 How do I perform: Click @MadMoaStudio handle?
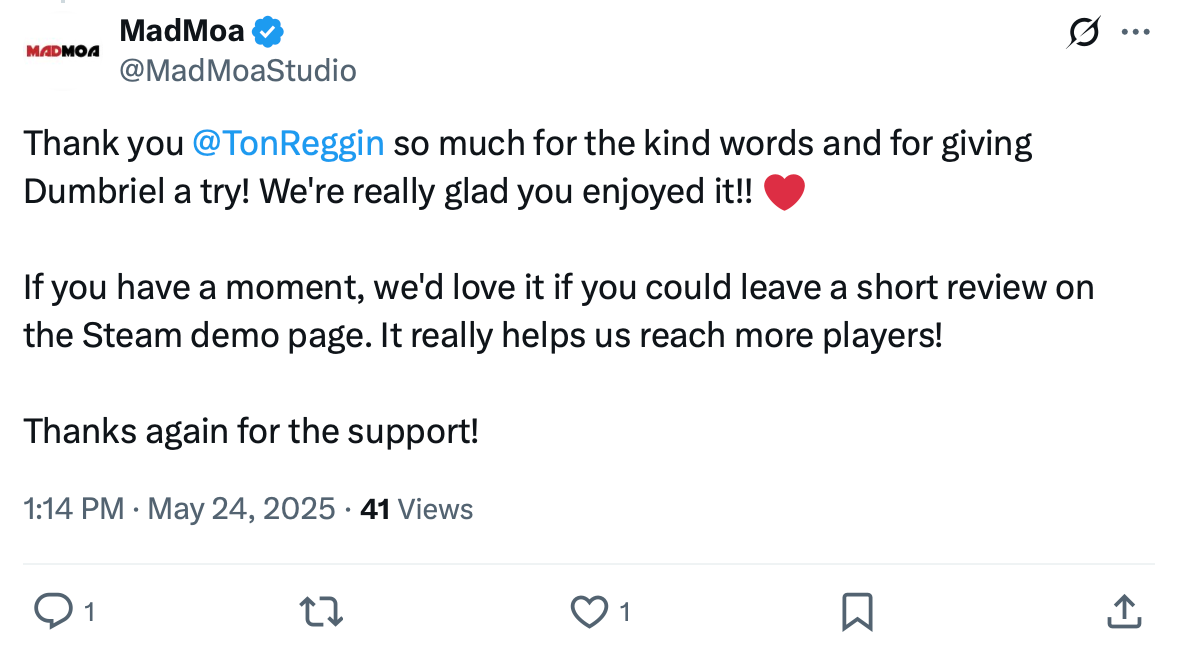pos(237,70)
